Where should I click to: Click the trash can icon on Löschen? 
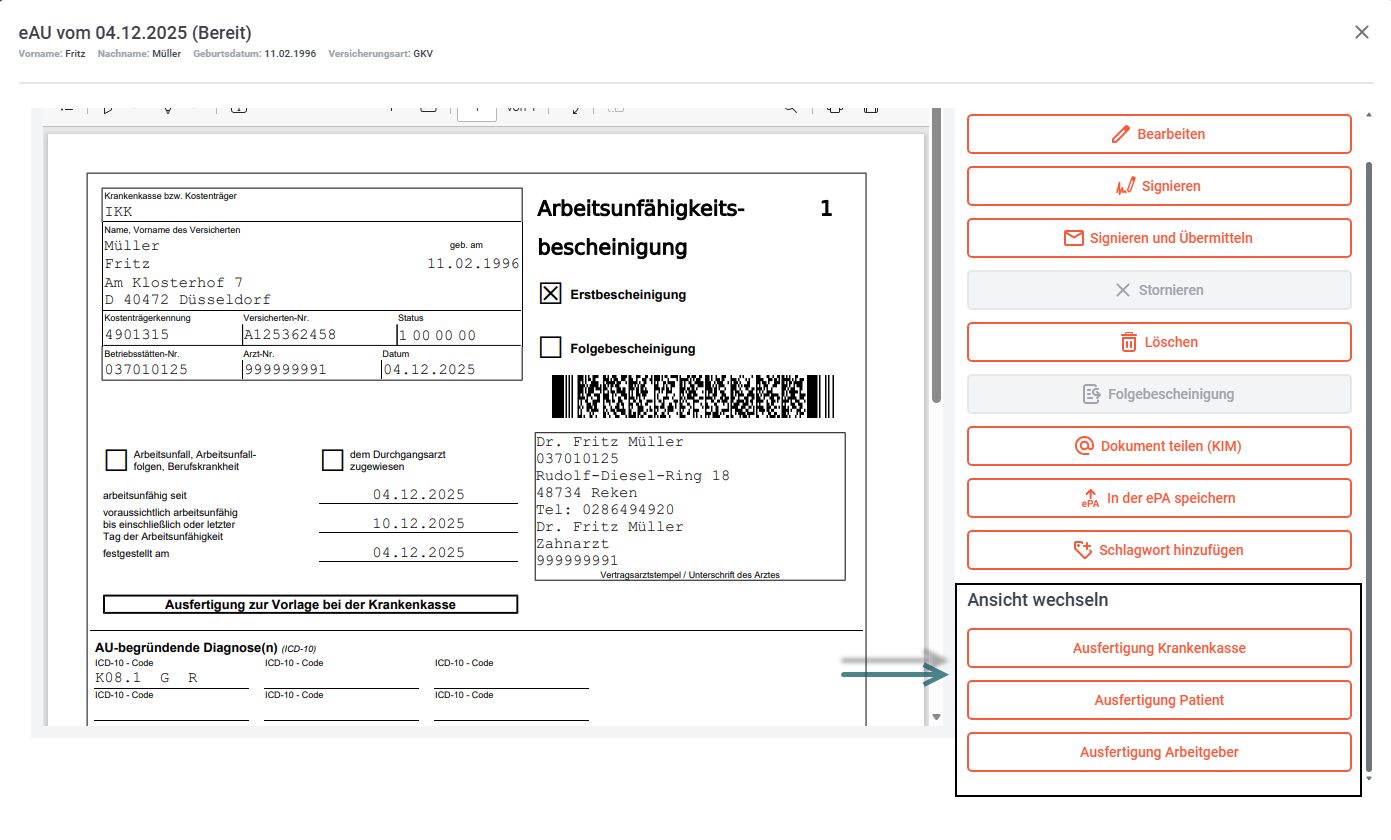coord(1128,342)
